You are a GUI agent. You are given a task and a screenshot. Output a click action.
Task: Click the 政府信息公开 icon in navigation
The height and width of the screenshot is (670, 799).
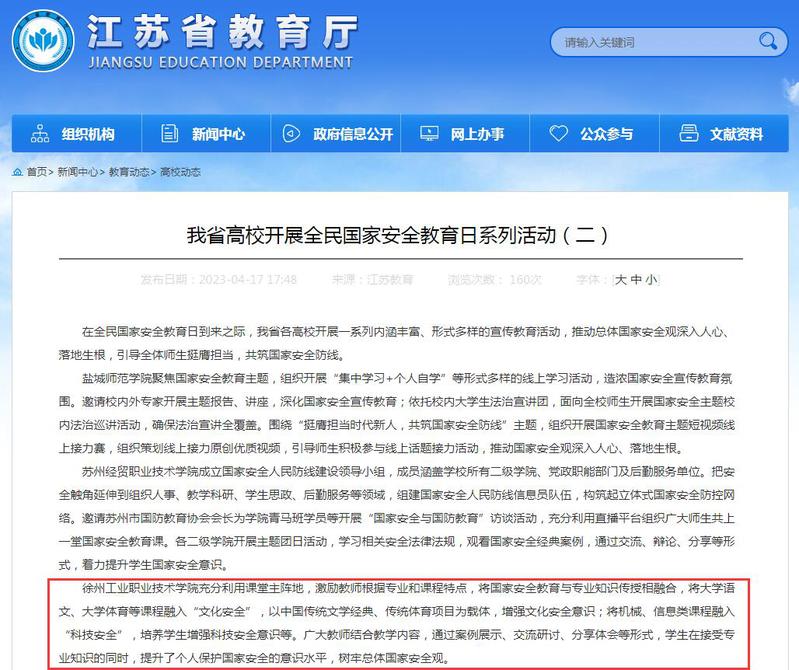[292, 134]
